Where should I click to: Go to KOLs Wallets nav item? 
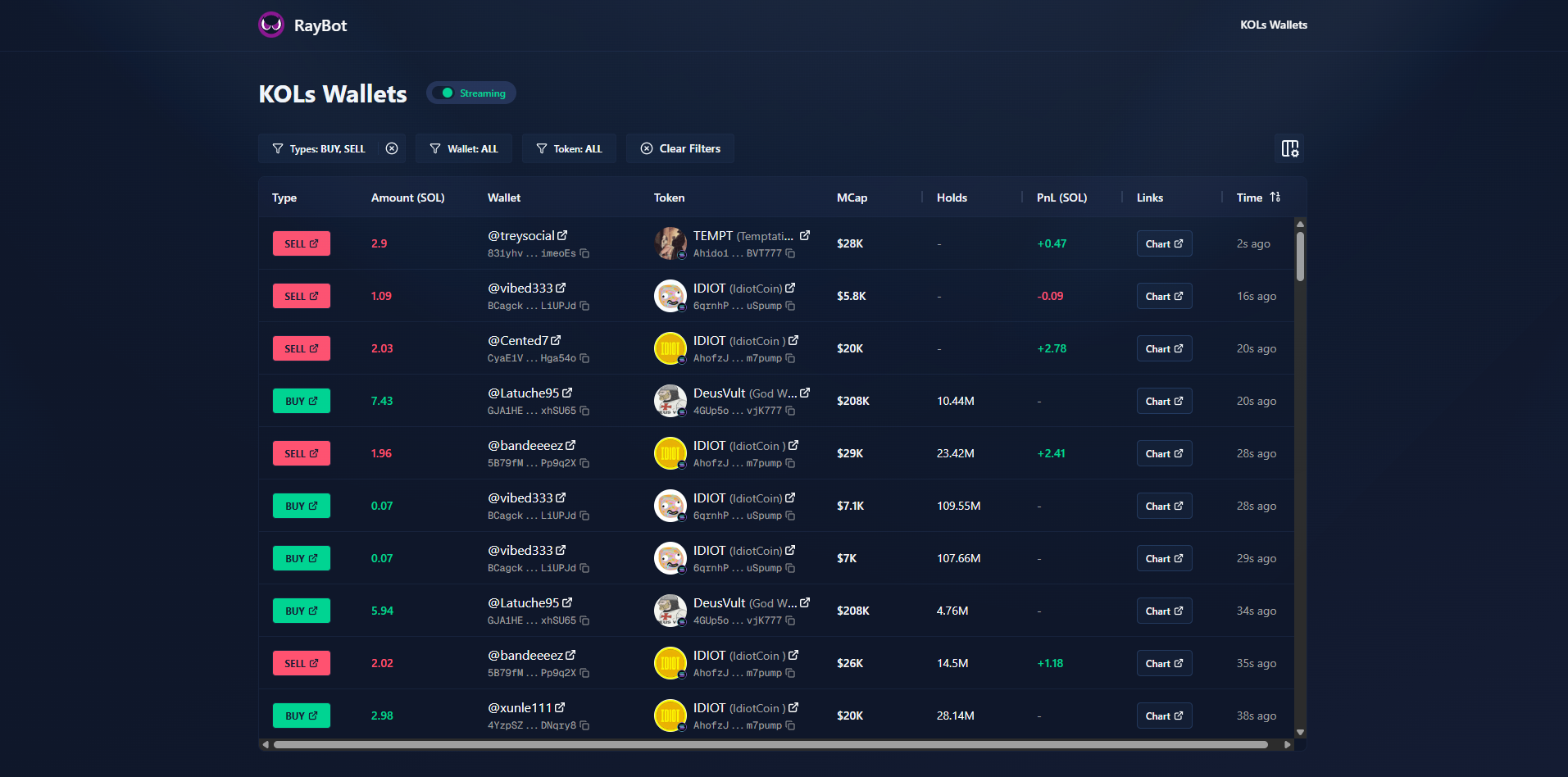(1273, 25)
